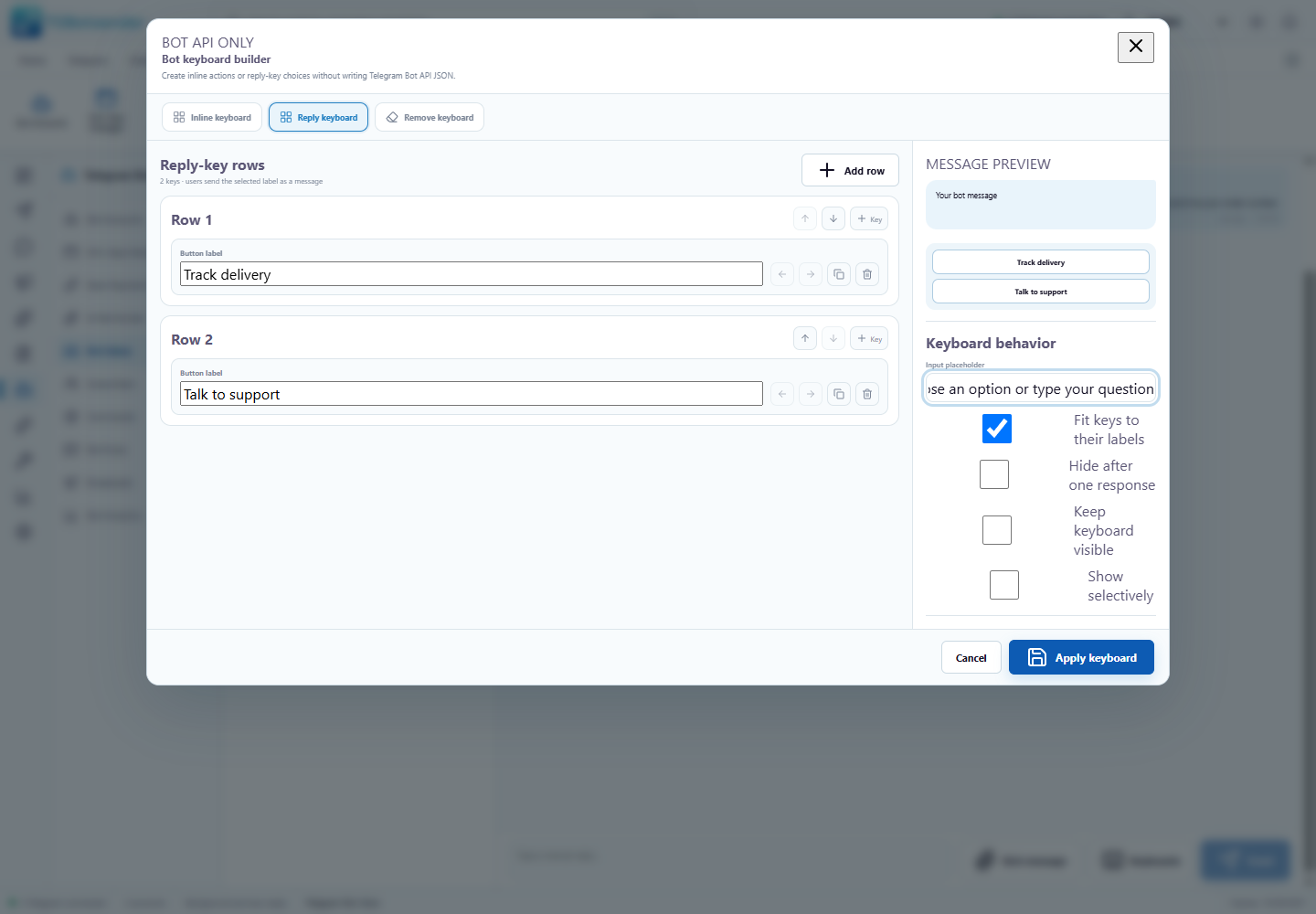Move Track delivery key left
Image resolution: width=1316 pixels, height=914 pixels.
tap(782, 274)
